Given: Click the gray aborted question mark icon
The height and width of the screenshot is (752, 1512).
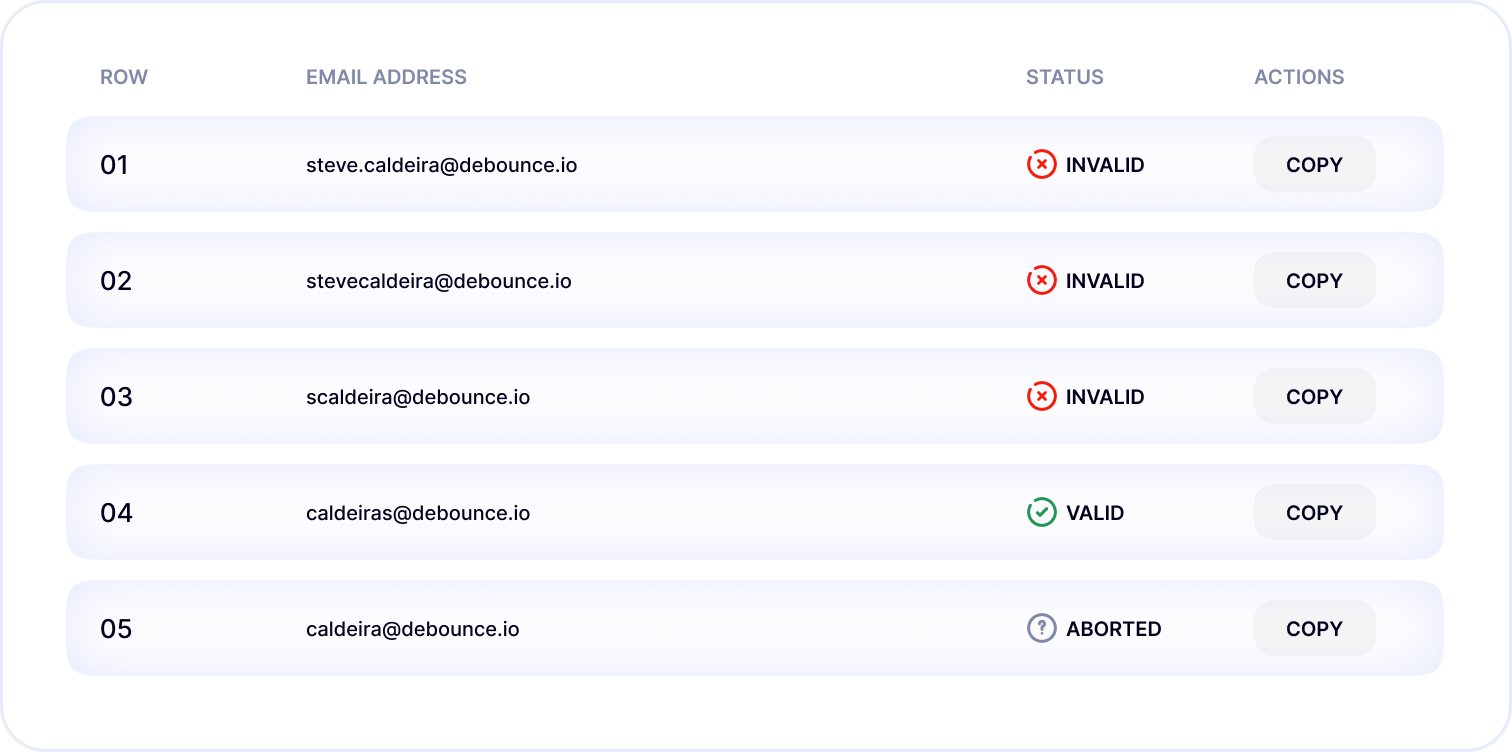Looking at the screenshot, I should coord(1041,629).
